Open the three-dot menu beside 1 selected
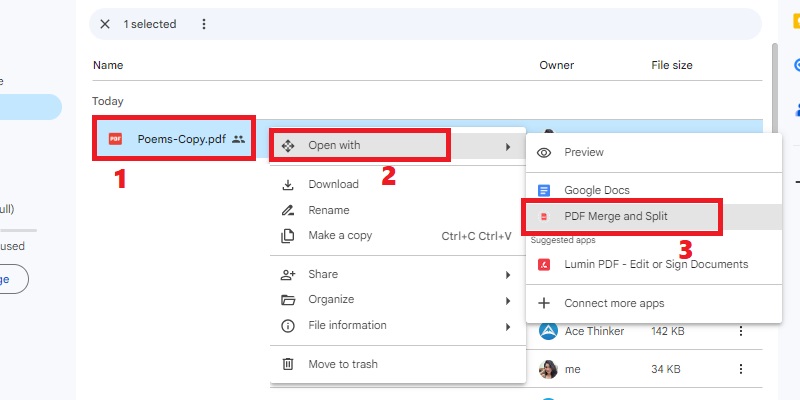The height and width of the screenshot is (400, 800). pos(204,24)
